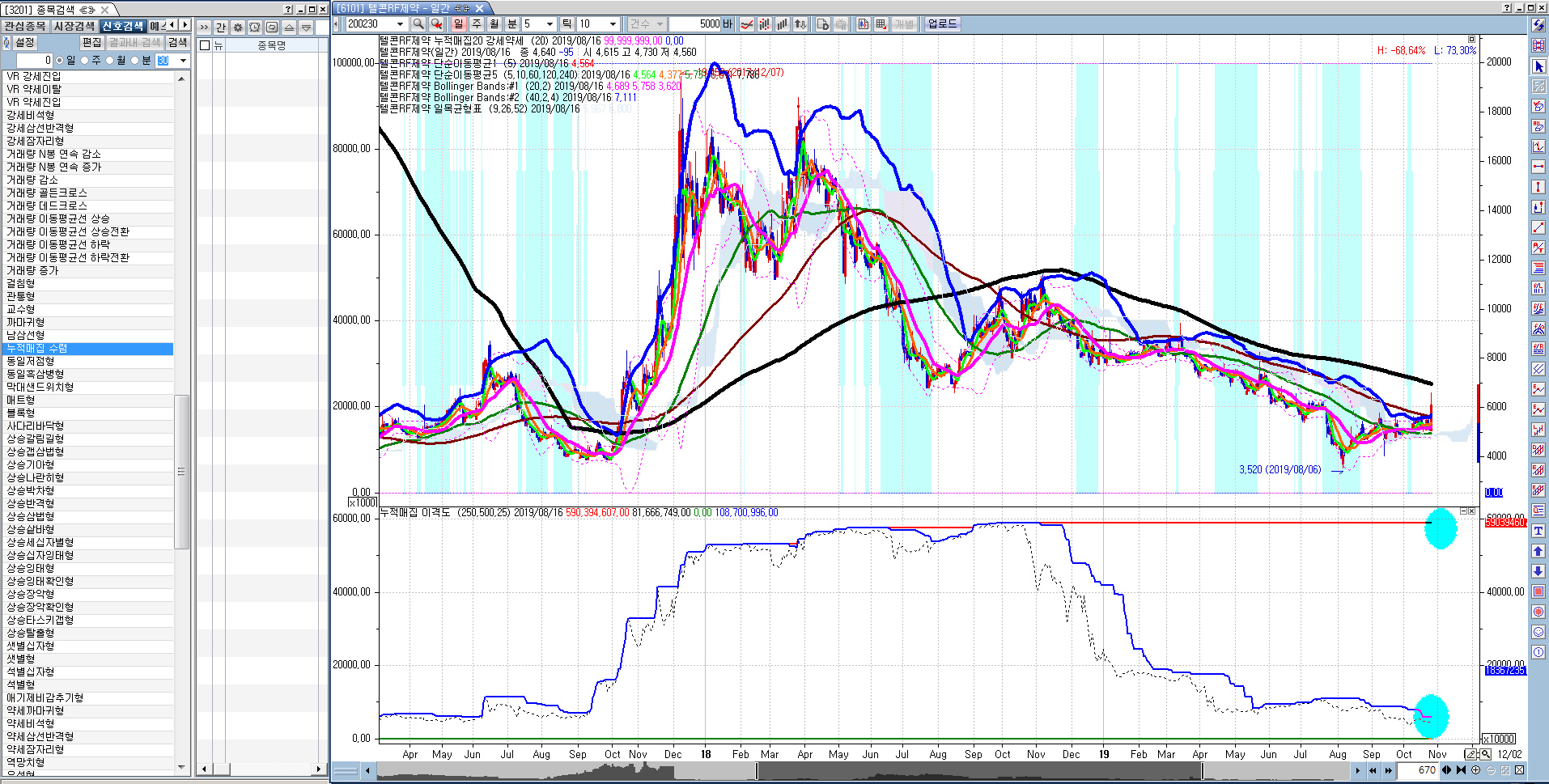Click the alarm clock icon
Screen dimensions: 1549x784
[255, 28]
